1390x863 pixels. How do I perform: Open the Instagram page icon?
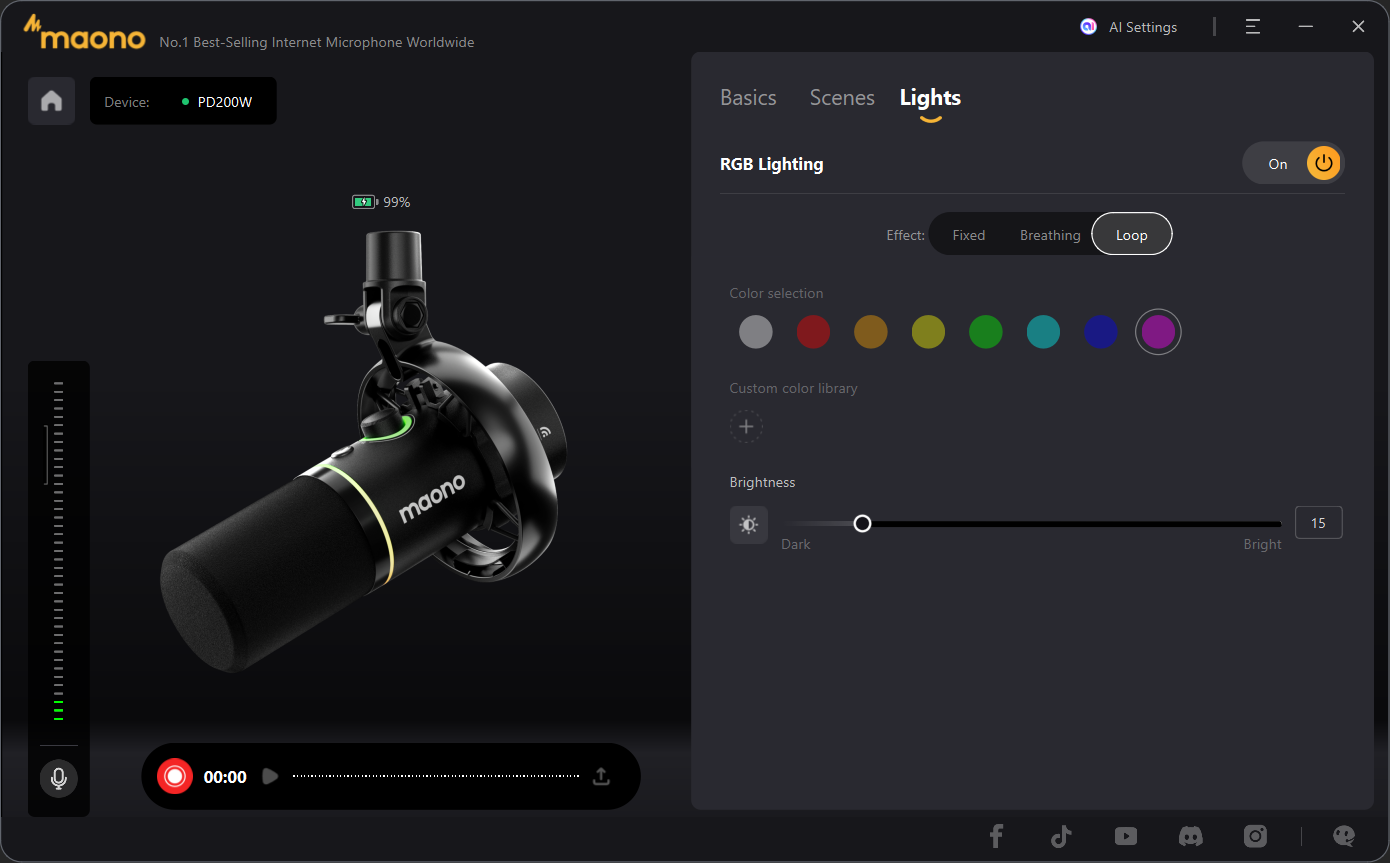(x=1255, y=836)
